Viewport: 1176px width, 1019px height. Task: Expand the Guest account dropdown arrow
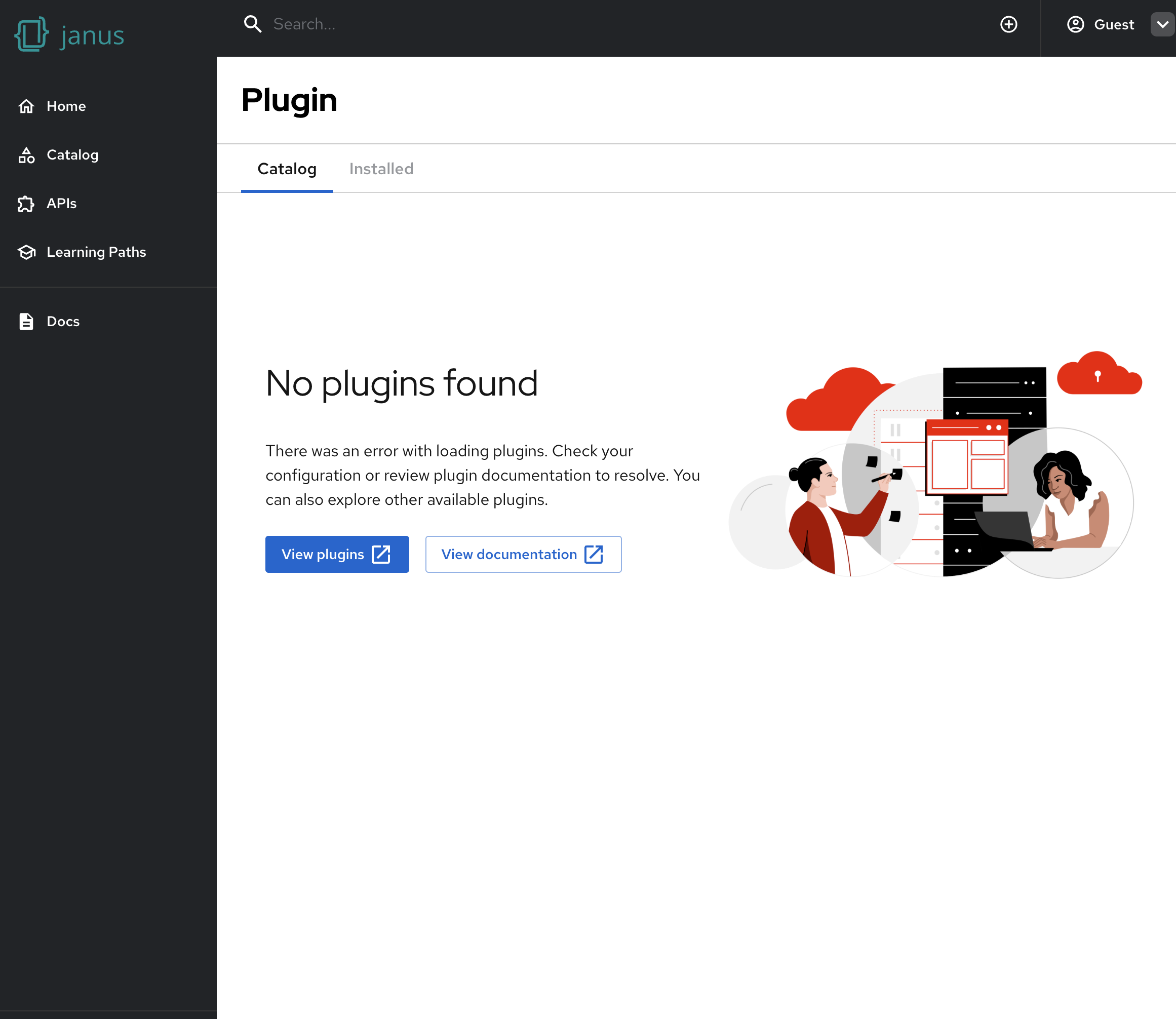pyautogui.click(x=1162, y=24)
